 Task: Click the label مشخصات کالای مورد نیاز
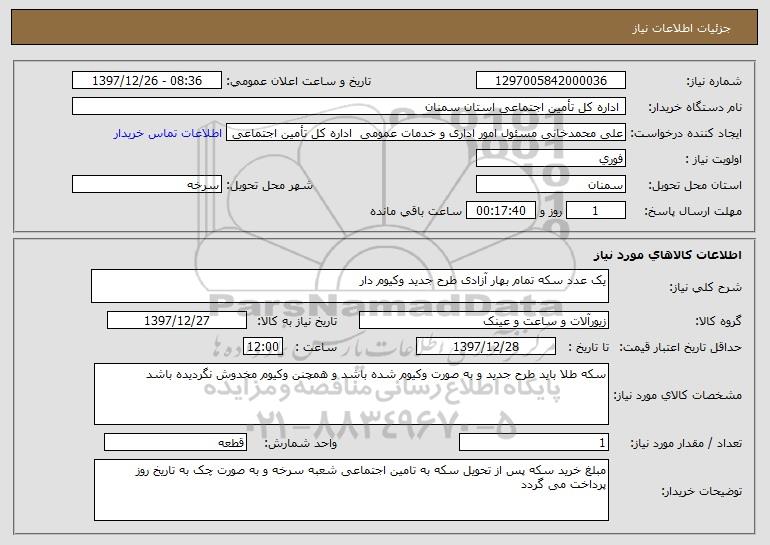[678, 395]
